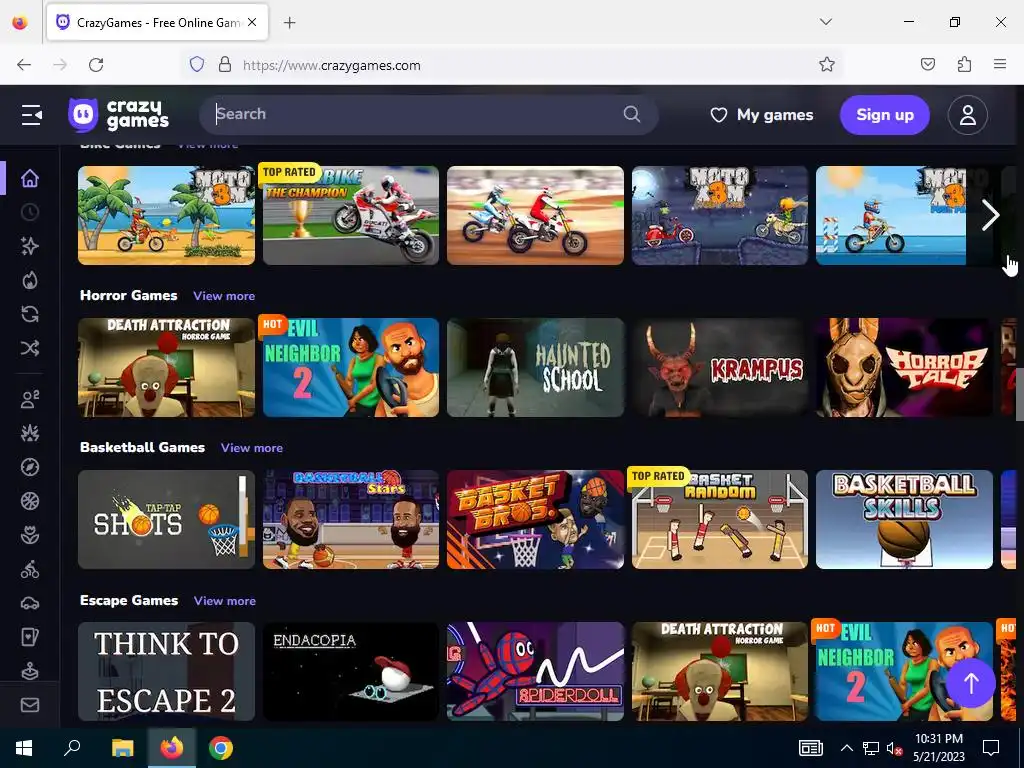Open the Windows Start menu
This screenshot has width=1024, height=768.
(x=24, y=748)
